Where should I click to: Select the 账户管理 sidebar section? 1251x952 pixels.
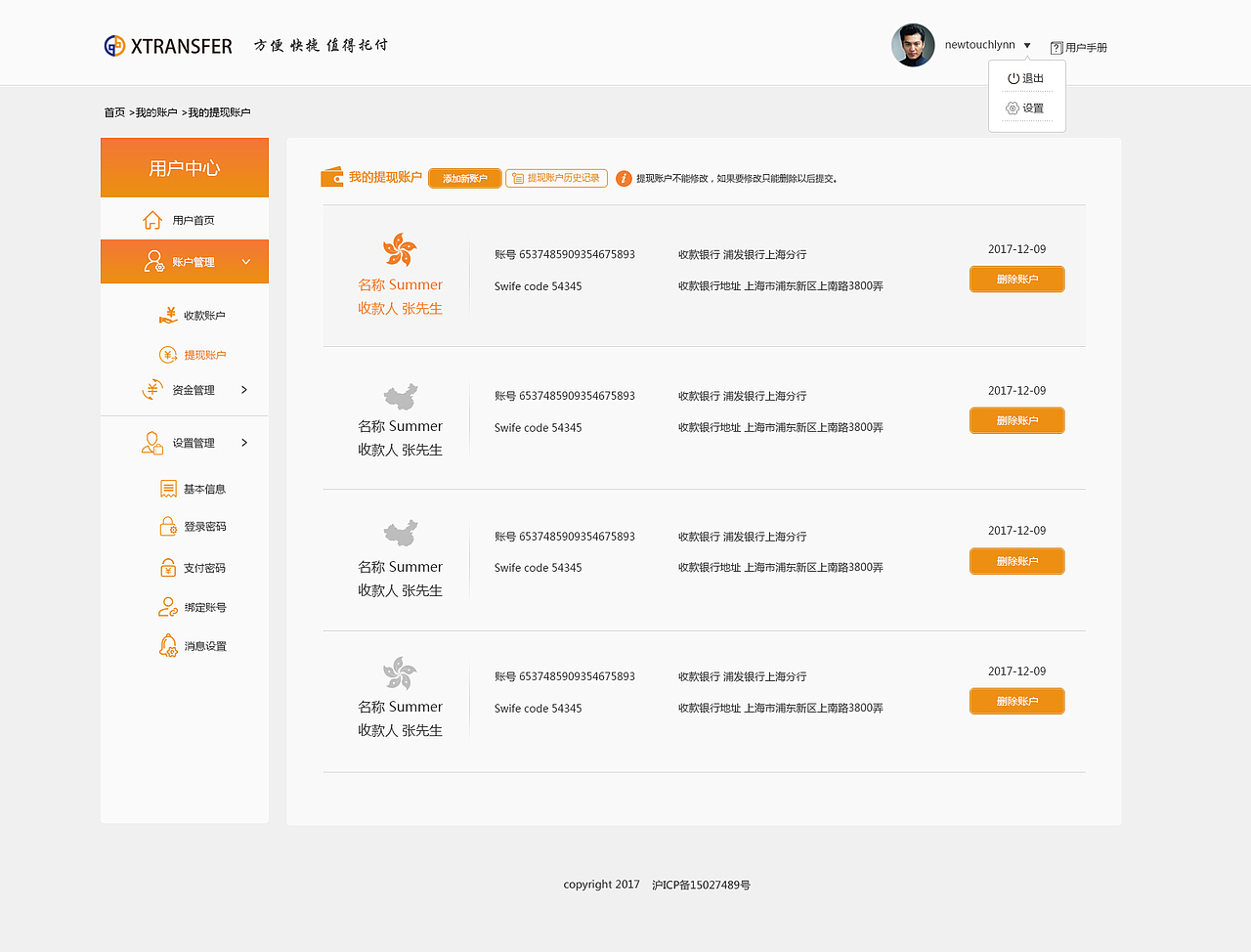pos(185,262)
